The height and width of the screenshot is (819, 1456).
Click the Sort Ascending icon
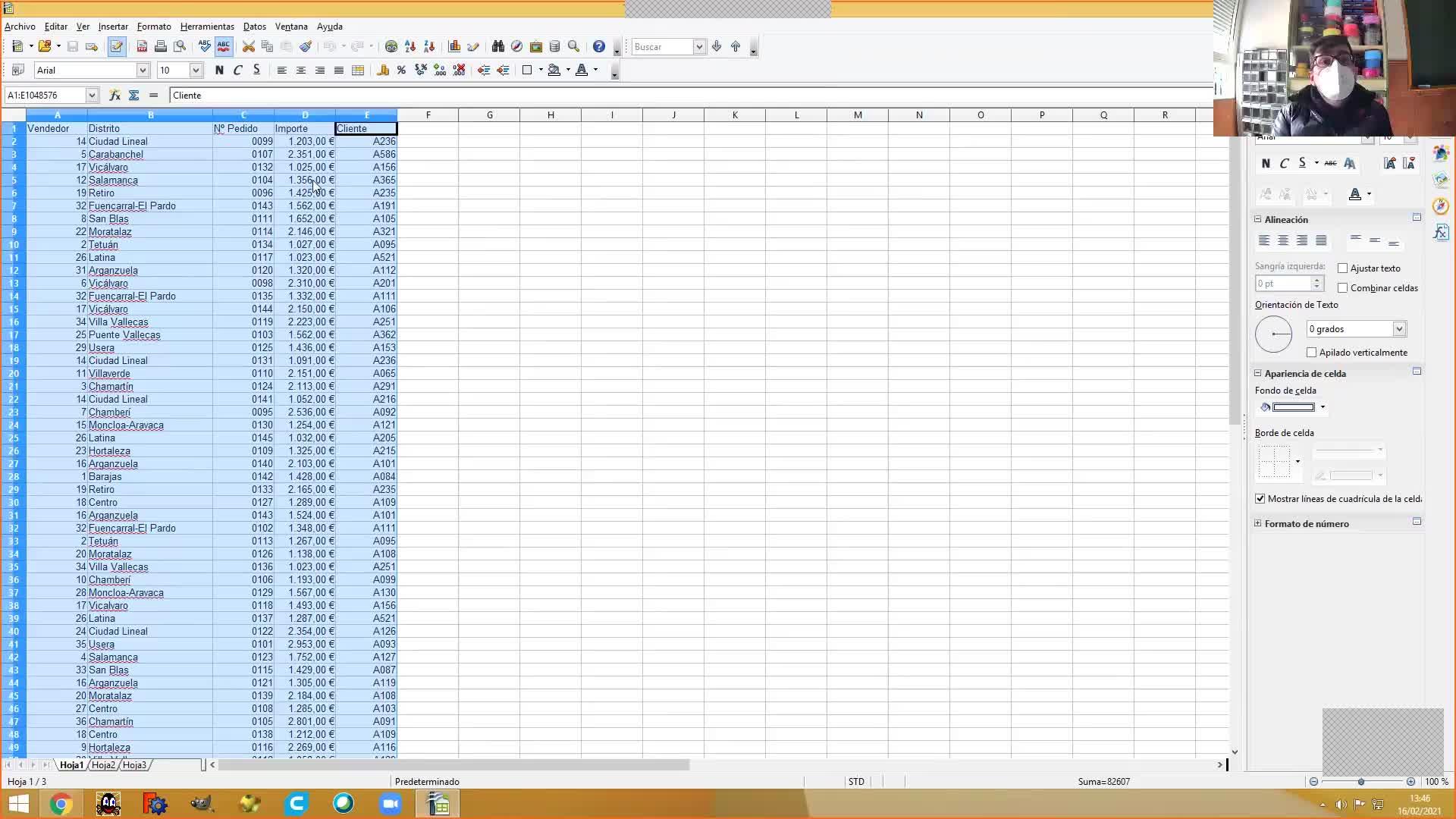(x=410, y=47)
